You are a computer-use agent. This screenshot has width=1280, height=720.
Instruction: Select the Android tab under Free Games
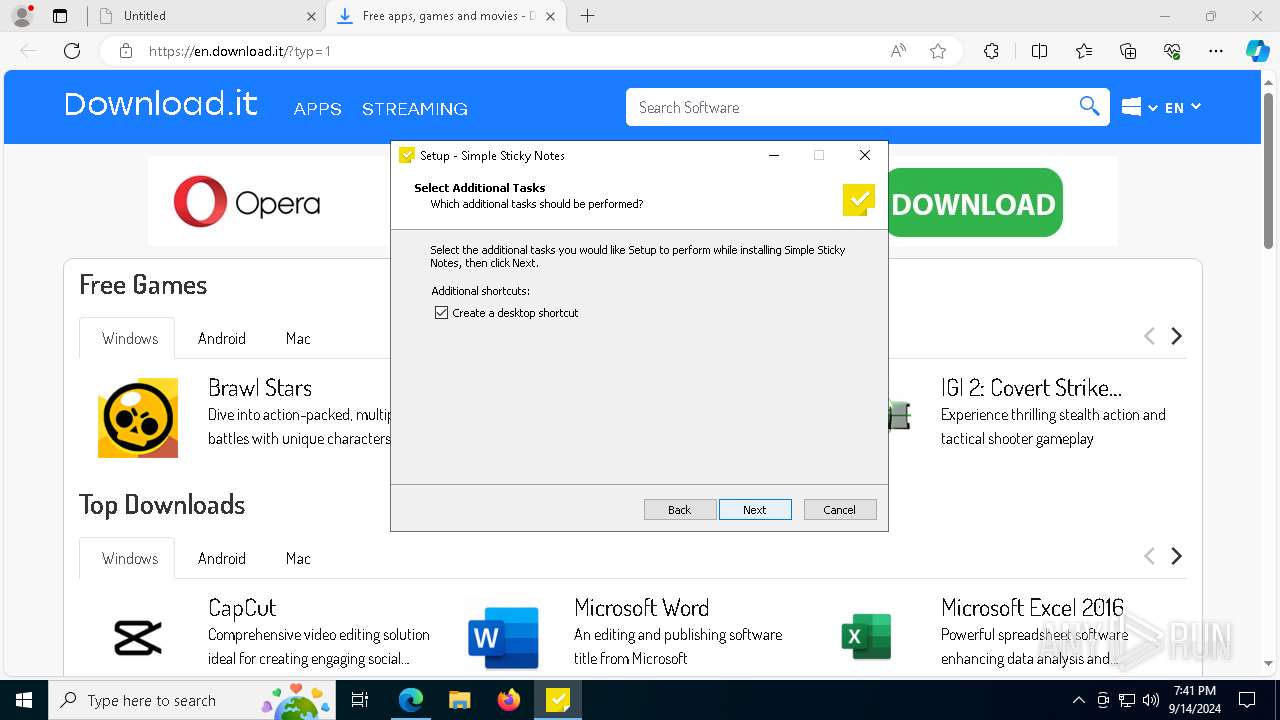(222, 338)
